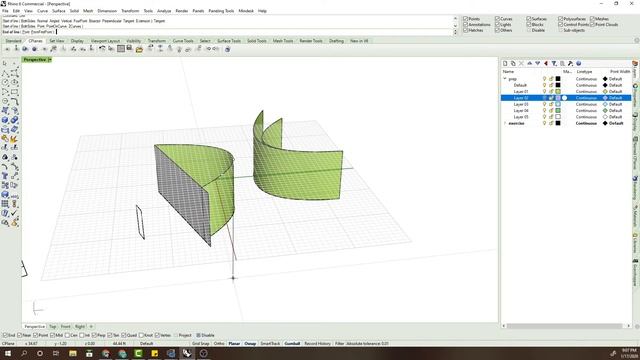Toggle Planar in status bar
The width and height of the screenshot is (640, 360).
tap(234, 344)
